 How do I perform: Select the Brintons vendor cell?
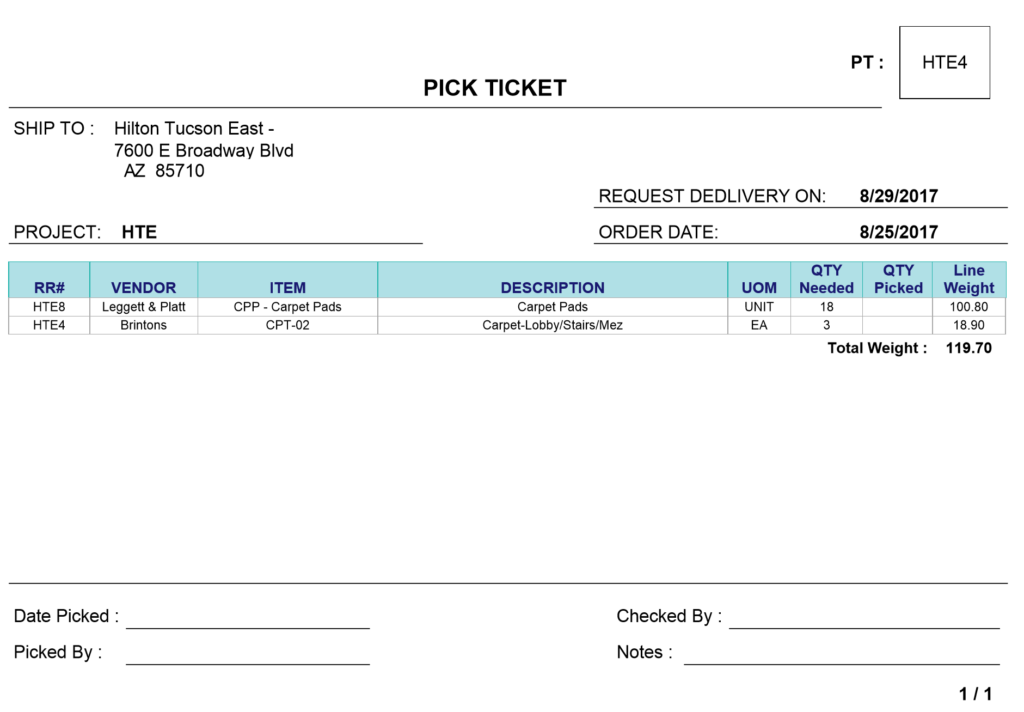144,325
